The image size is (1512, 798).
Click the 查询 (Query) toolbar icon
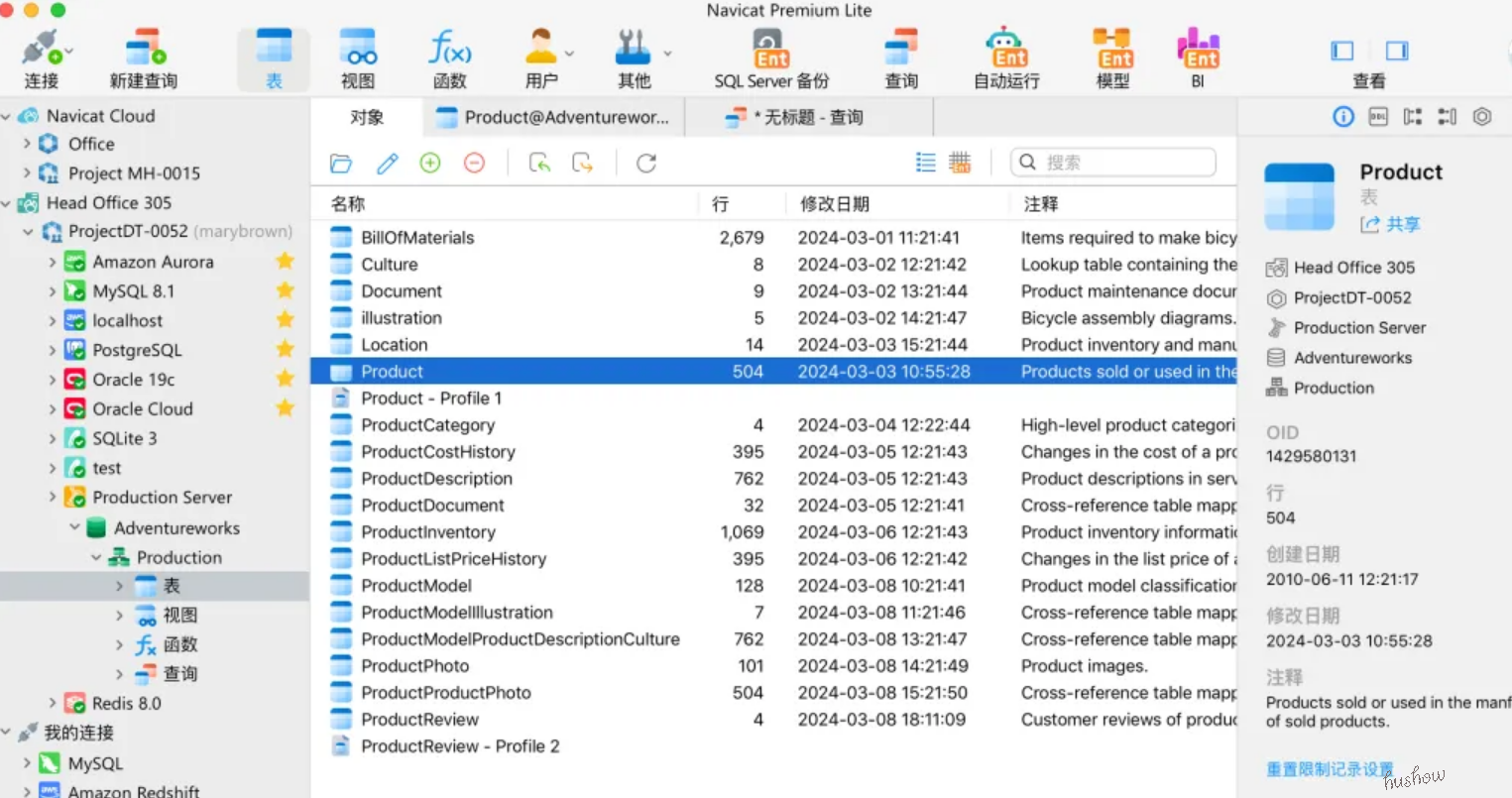901,59
